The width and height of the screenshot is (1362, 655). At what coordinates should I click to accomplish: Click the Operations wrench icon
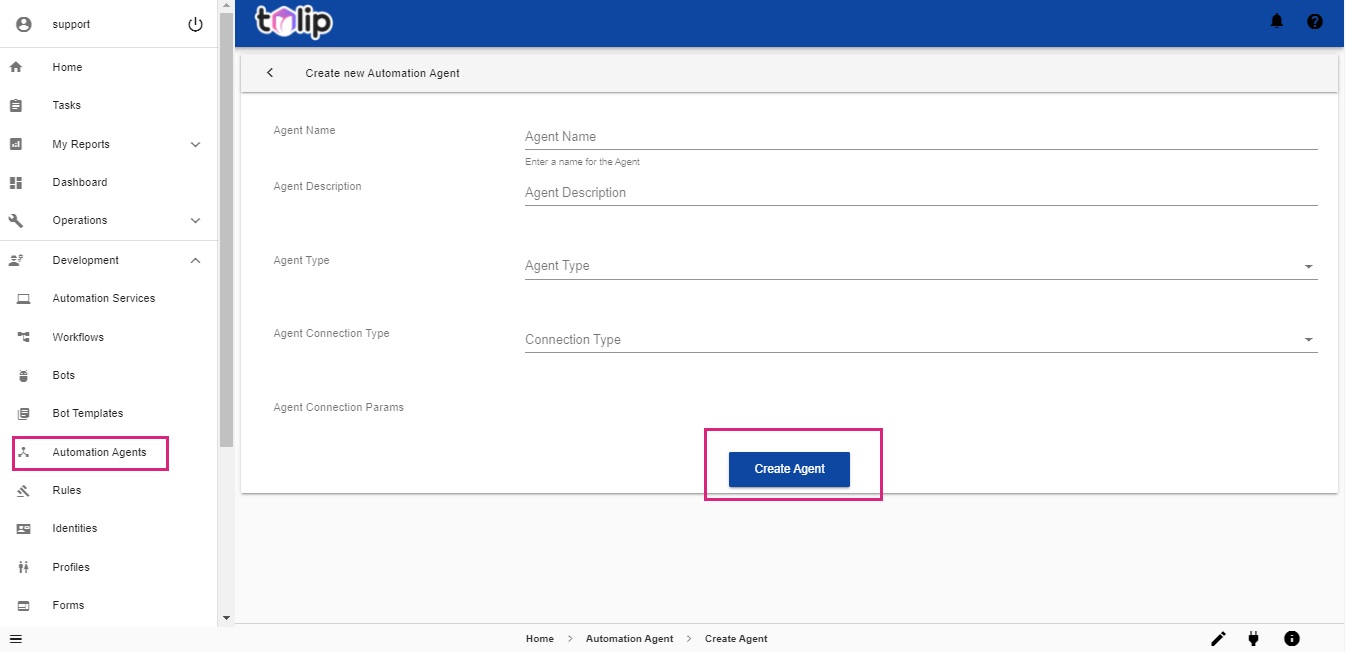tap(15, 220)
